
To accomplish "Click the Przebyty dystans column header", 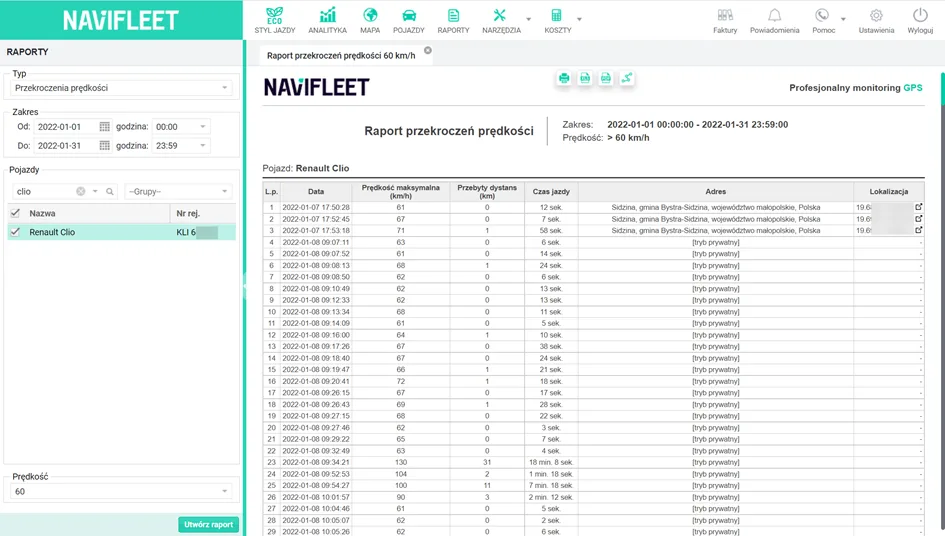I will pos(487,191).
